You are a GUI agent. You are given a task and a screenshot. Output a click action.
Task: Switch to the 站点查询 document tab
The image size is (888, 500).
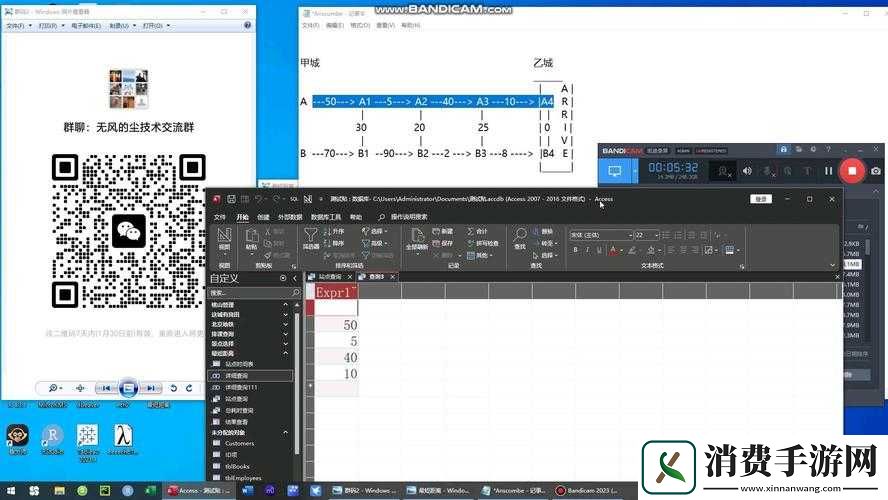[328, 277]
